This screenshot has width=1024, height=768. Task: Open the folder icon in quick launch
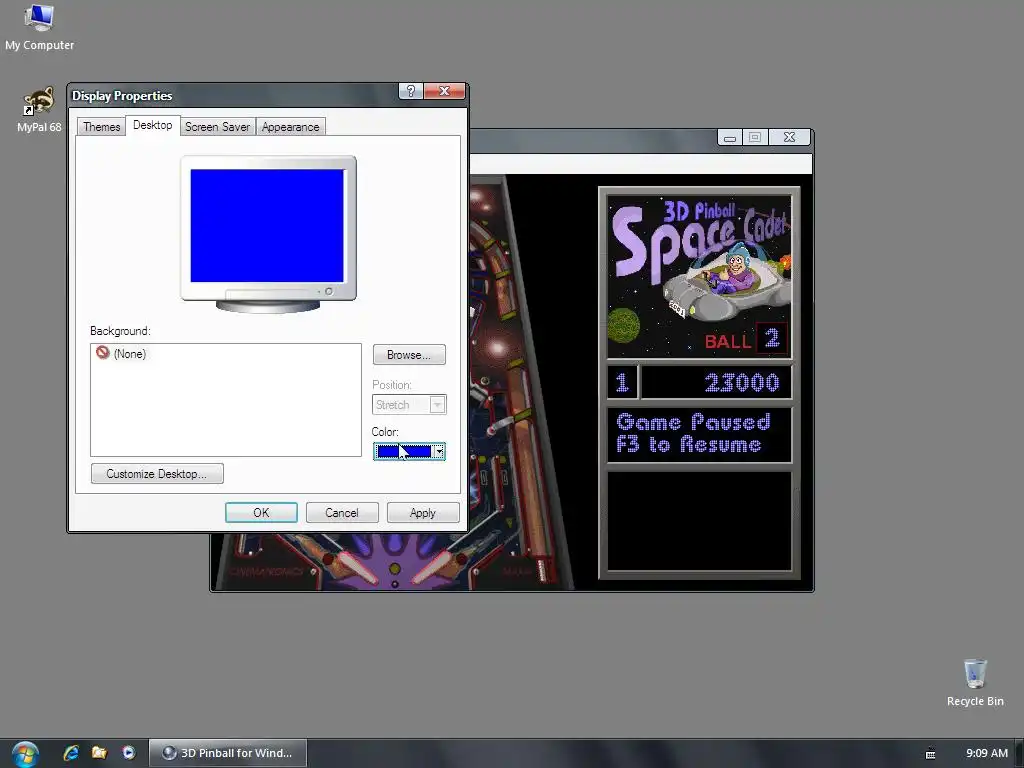click(99, 753)
